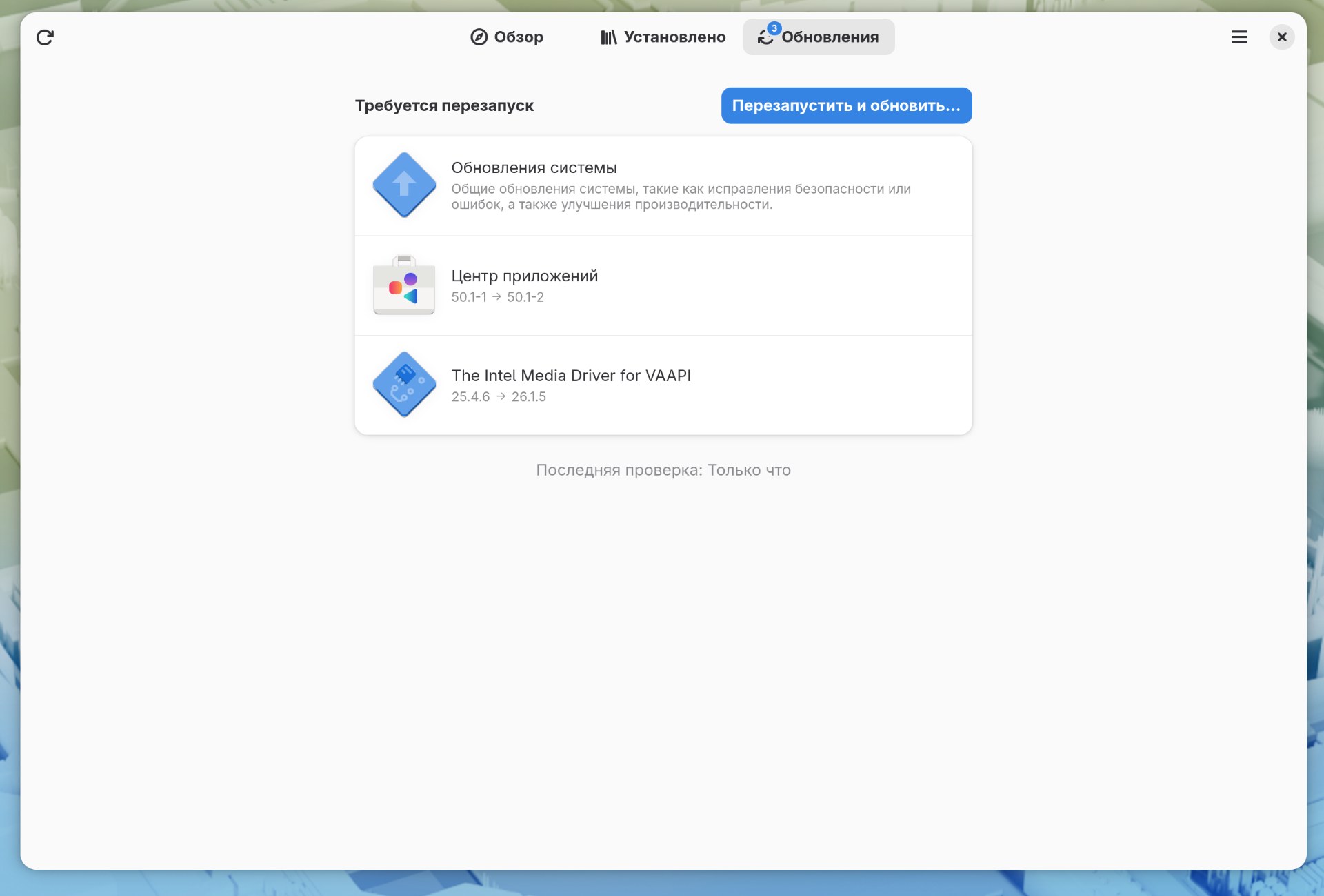1324x896 pixels.
Task: Click the Требуется перезапуск heading
Action: pyautogui.click(x=444, y=106)
